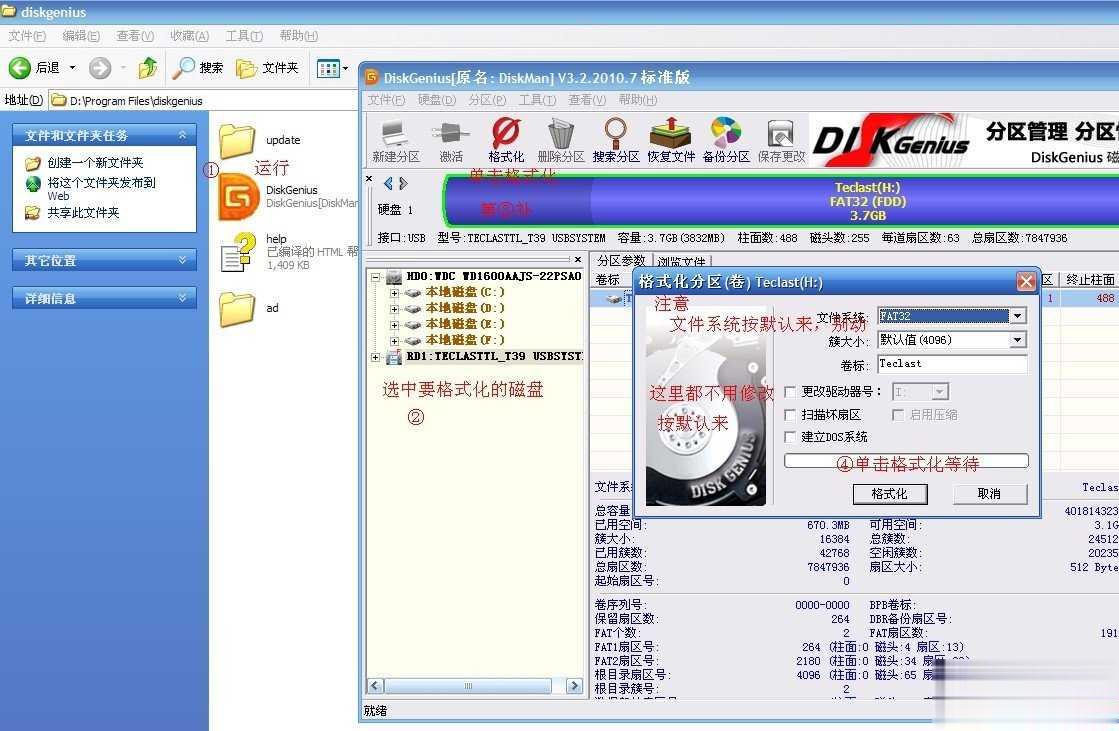Open Explorer 文件(F) menu
This screenshot has height=731, width=1119.
coord(26,36)
